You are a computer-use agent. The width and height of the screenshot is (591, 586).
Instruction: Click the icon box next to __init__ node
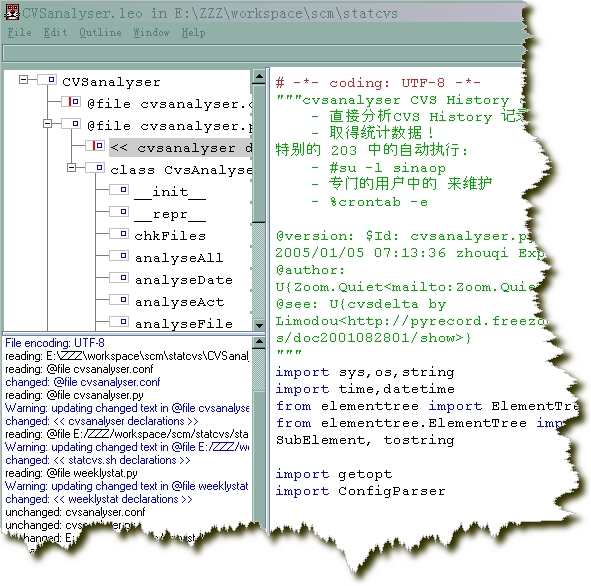click(119, 190)
